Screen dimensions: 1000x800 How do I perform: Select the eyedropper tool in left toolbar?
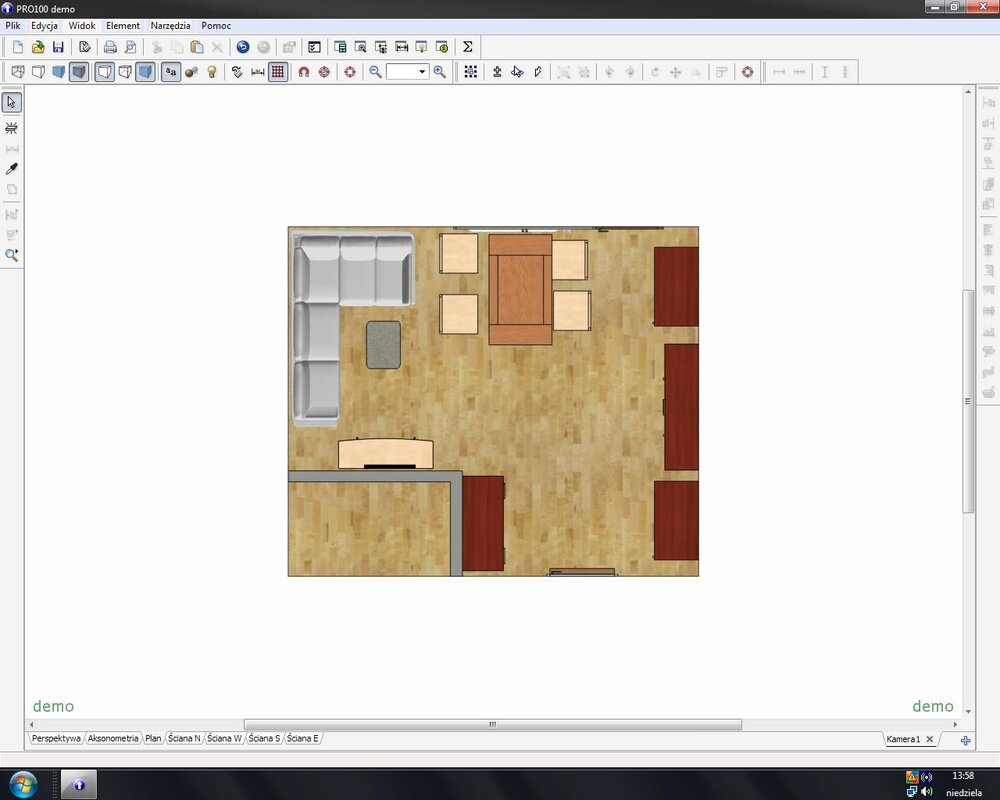pos(12,169)
